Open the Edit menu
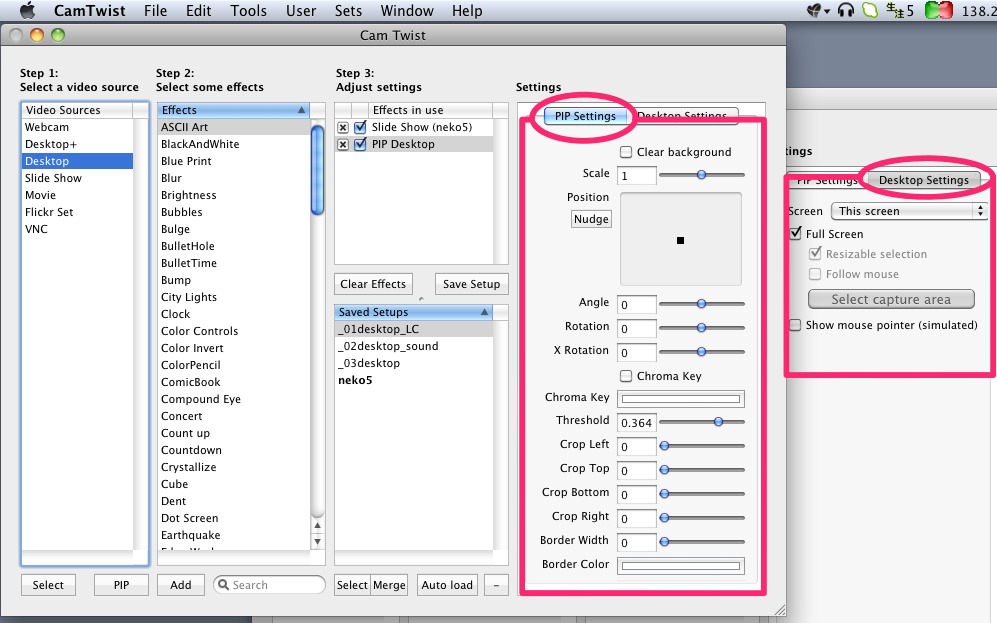Viewport: 997px width, 623px height. coord(198,10)
